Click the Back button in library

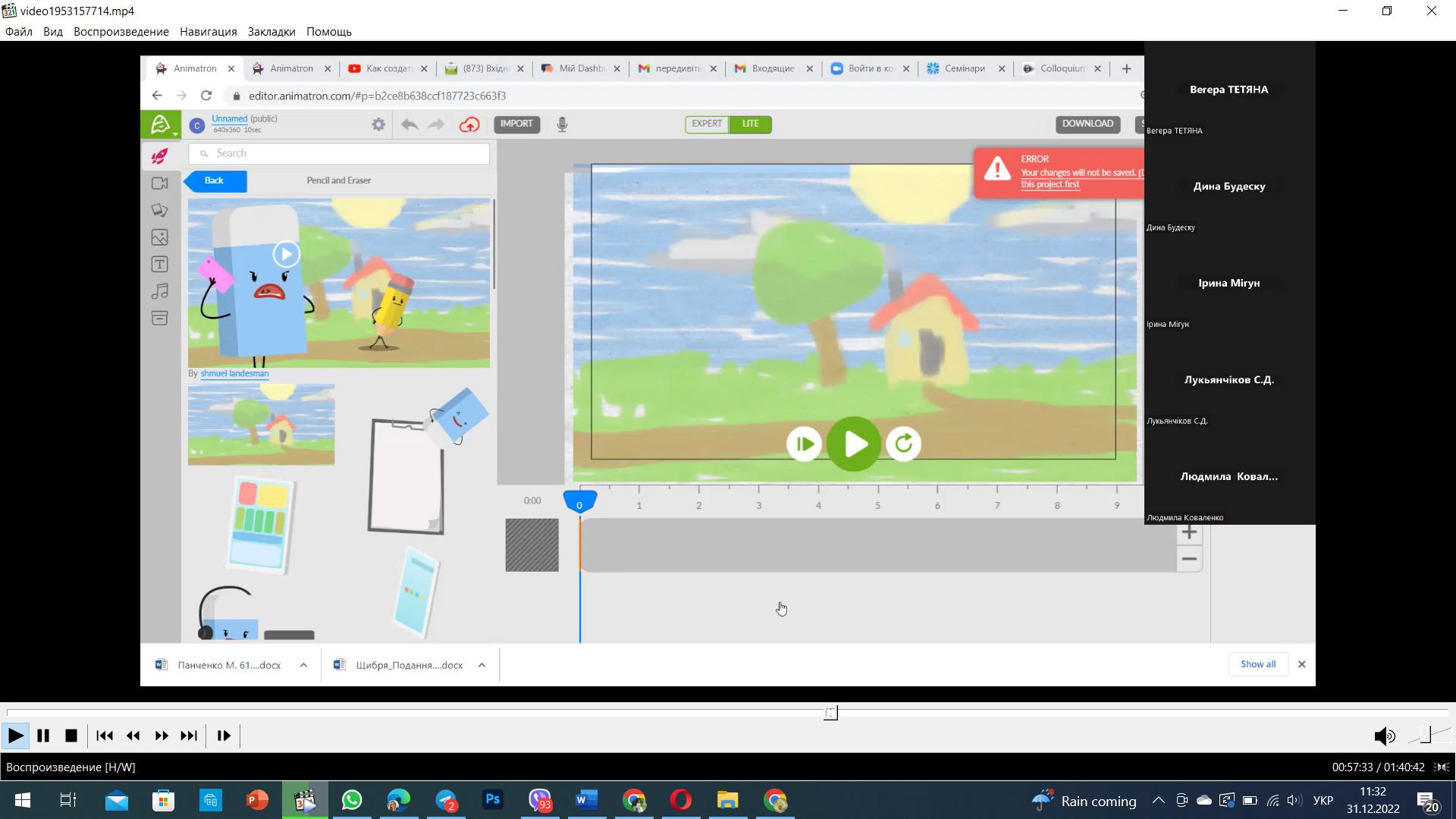coord(215,180)
